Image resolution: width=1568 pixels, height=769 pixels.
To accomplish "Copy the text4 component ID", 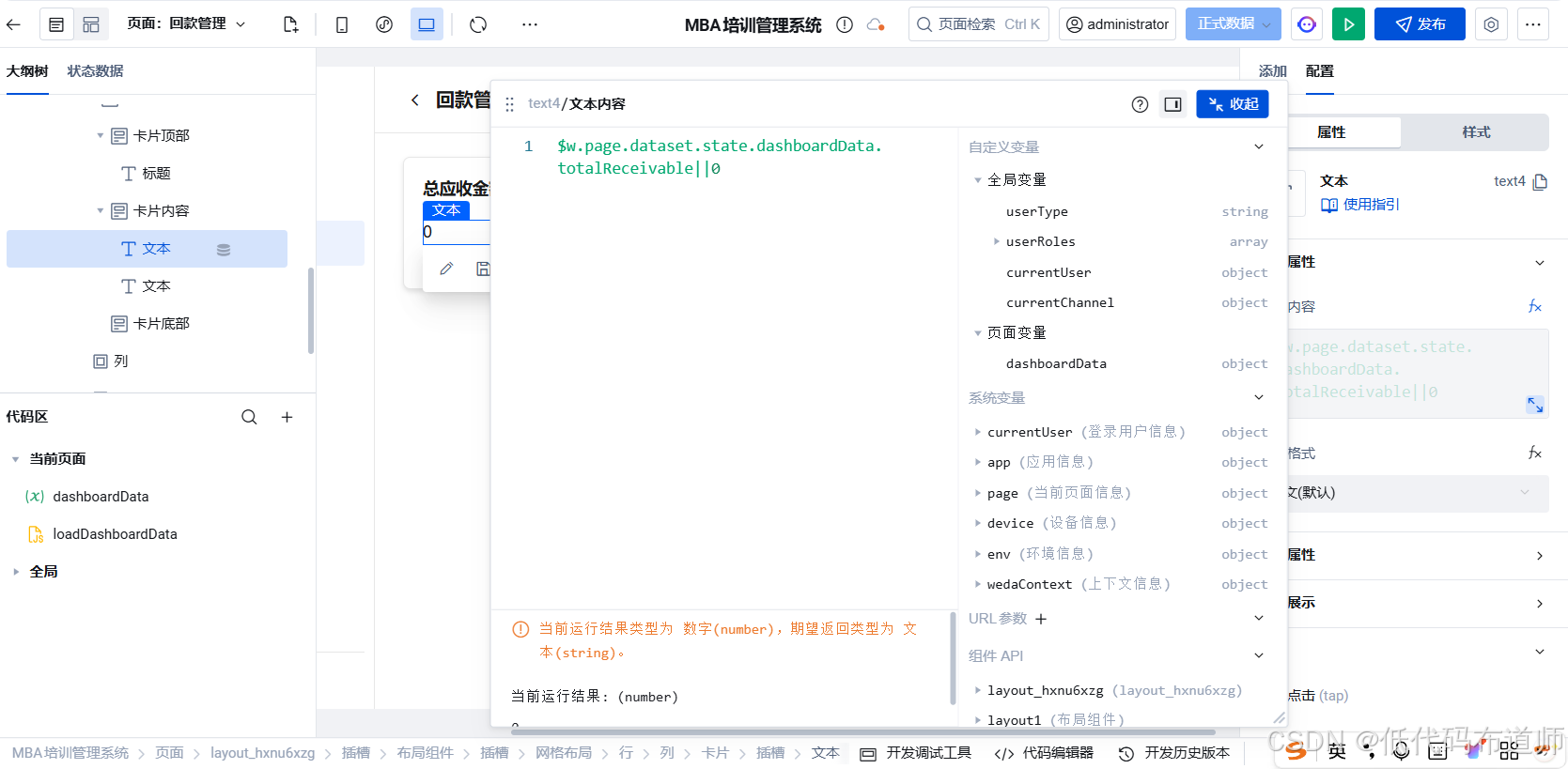I will [x=1540, y=181].
